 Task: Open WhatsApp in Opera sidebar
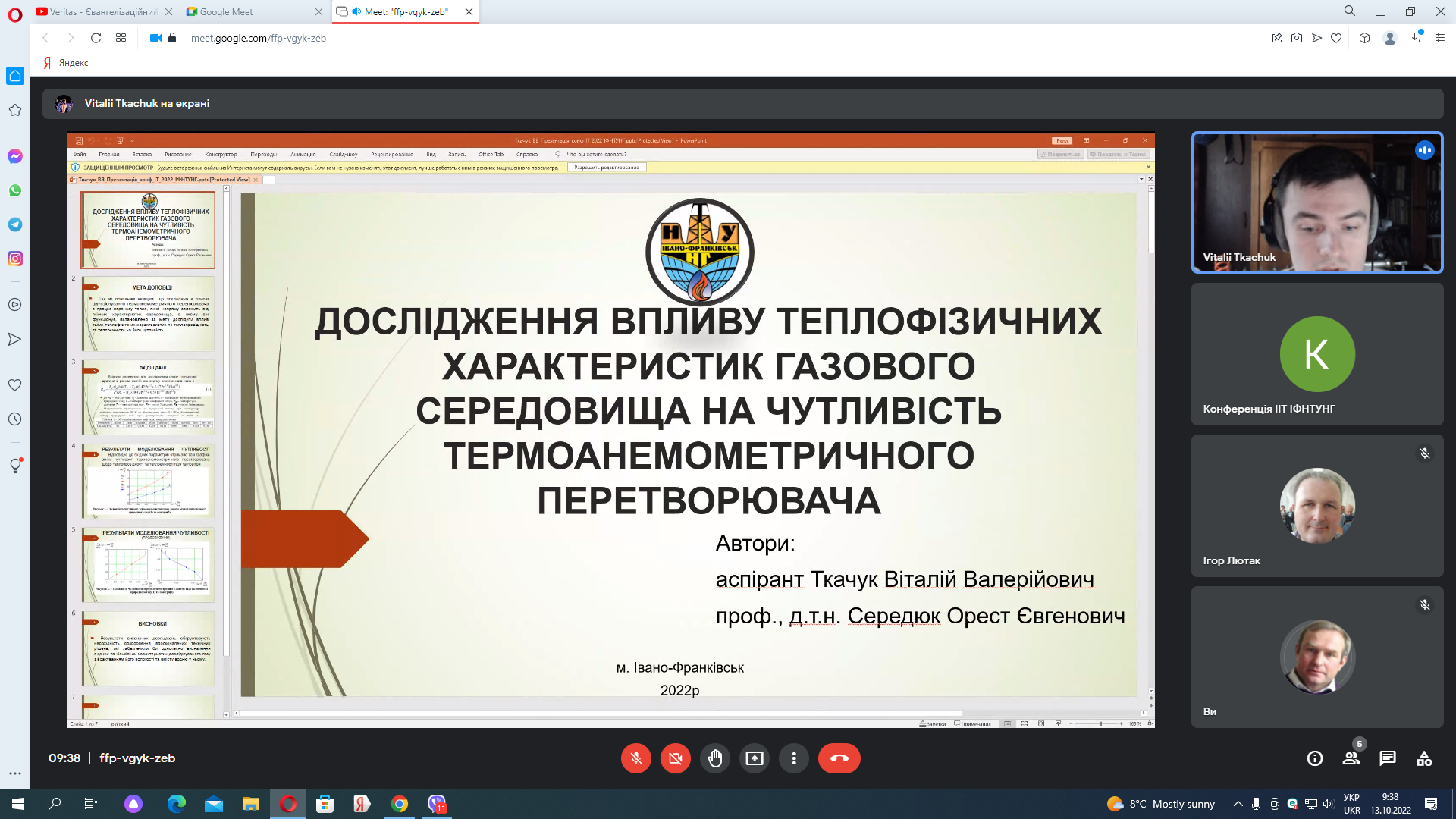(14, 190)
